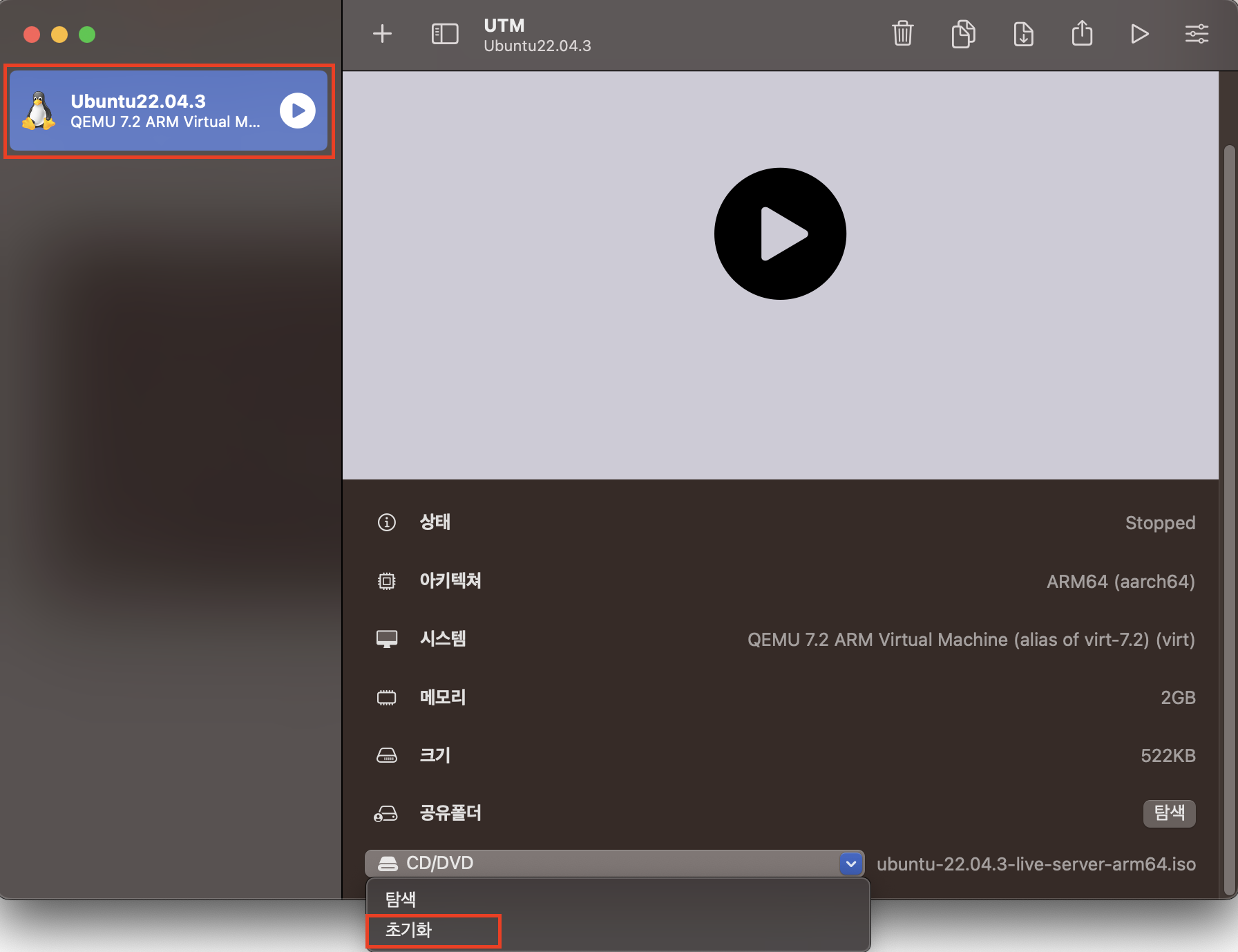
Task: Click the 522KB size value
Action: tap(1168, 756)
